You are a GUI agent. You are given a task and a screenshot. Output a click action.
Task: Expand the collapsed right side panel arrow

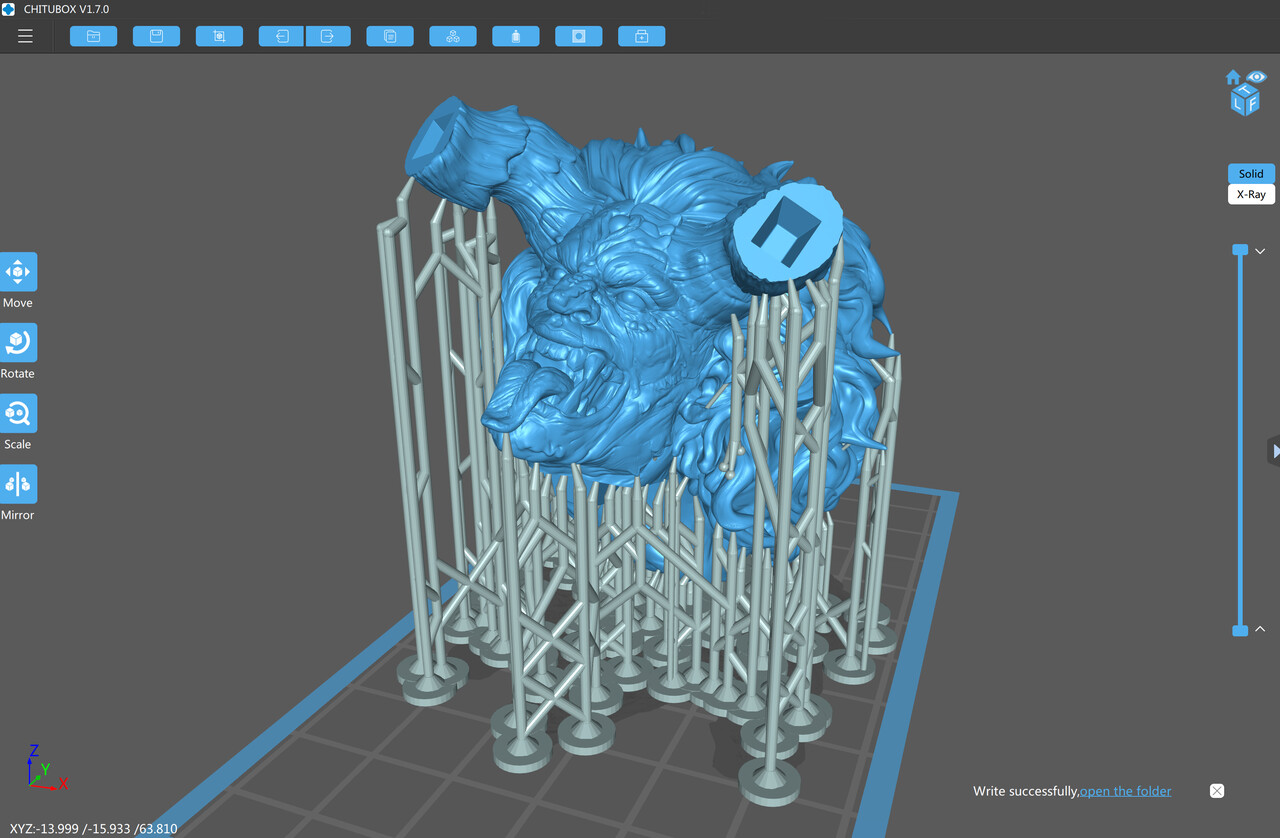(1275, 451)
